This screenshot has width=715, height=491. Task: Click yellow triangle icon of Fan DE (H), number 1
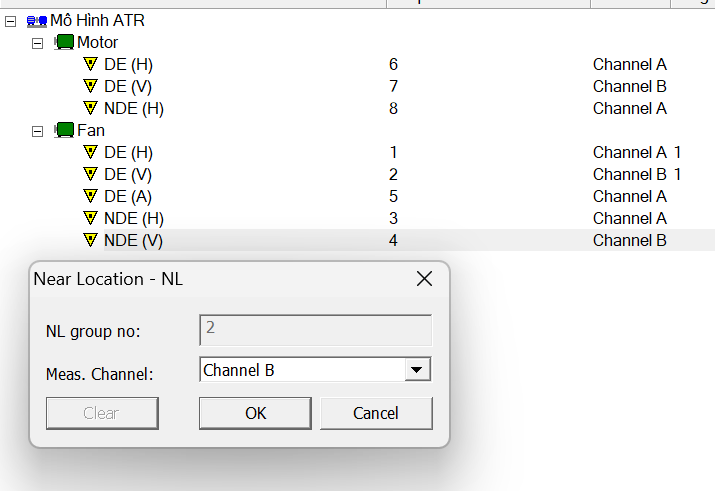91,152
